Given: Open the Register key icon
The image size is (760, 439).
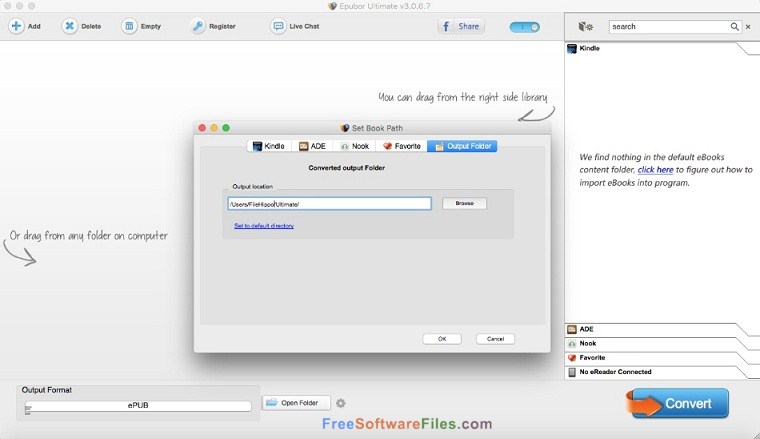Looking at the screenshot, I should click(198, 26).
